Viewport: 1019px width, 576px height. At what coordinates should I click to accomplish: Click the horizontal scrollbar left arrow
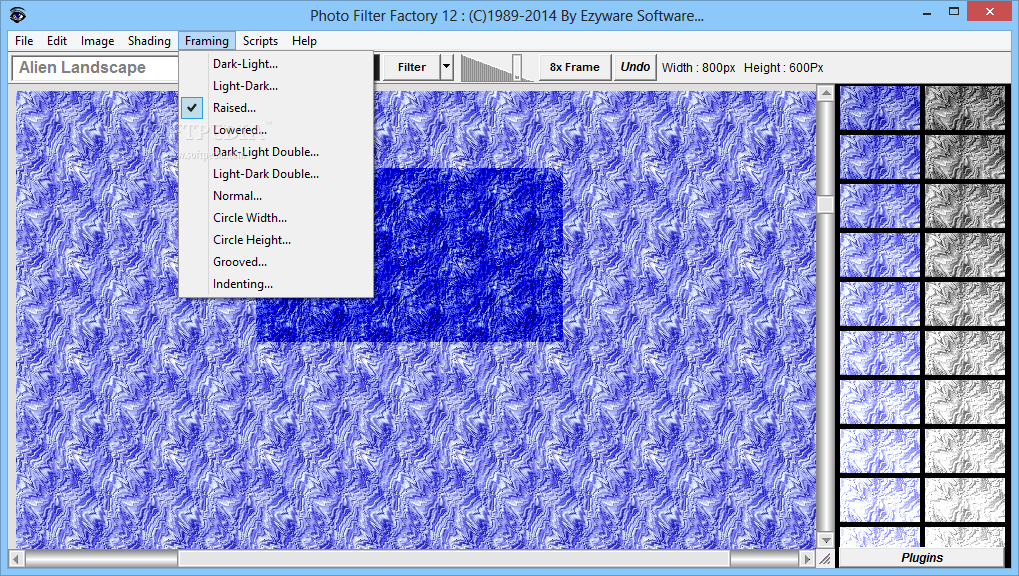tap(16, 558)
